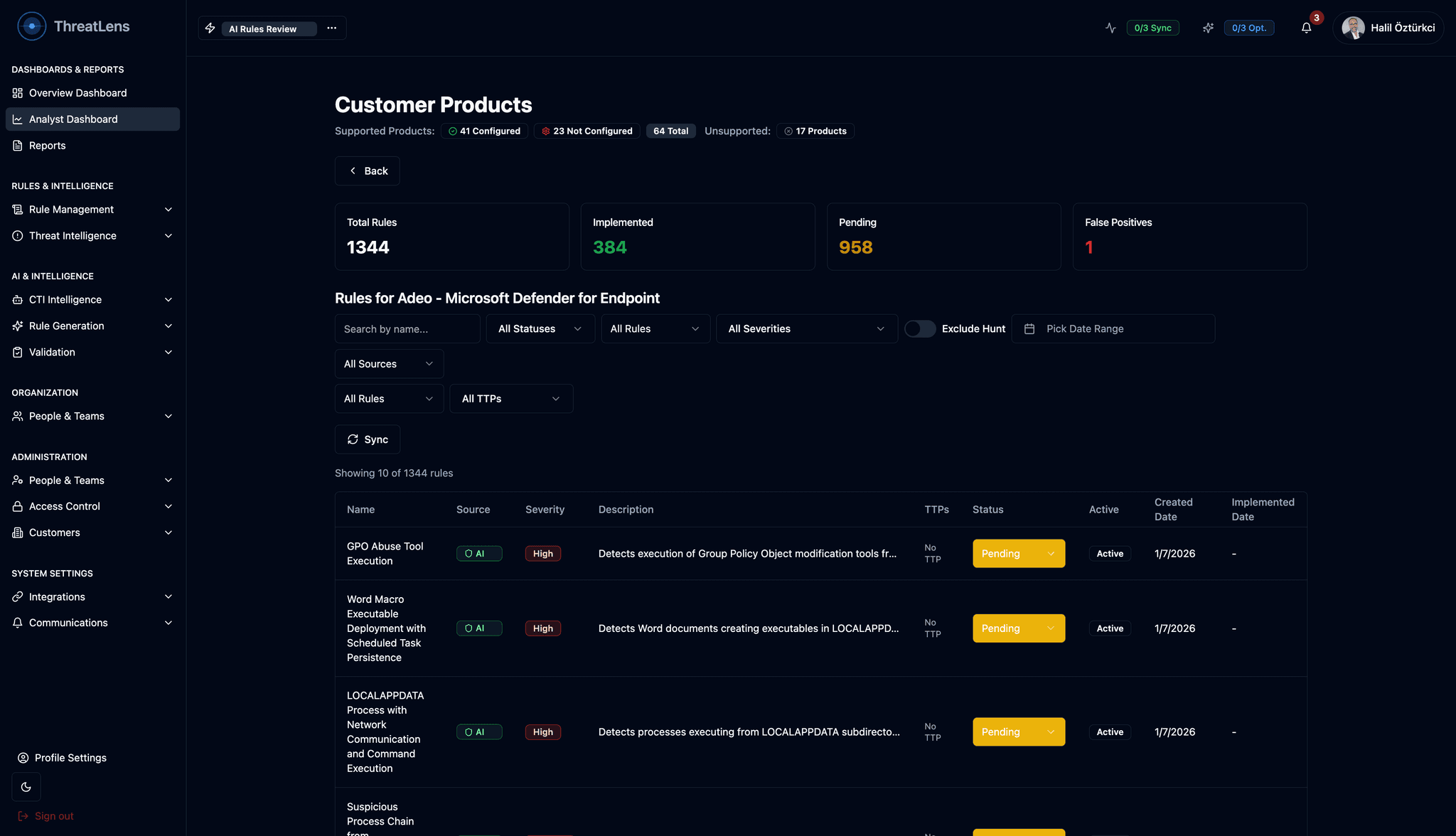The width and height of the screenshot is (1456, 836).
Task: Click the AI shield badge for GPO Abuse Tool Execution
Action: click(x=479, y=554)
